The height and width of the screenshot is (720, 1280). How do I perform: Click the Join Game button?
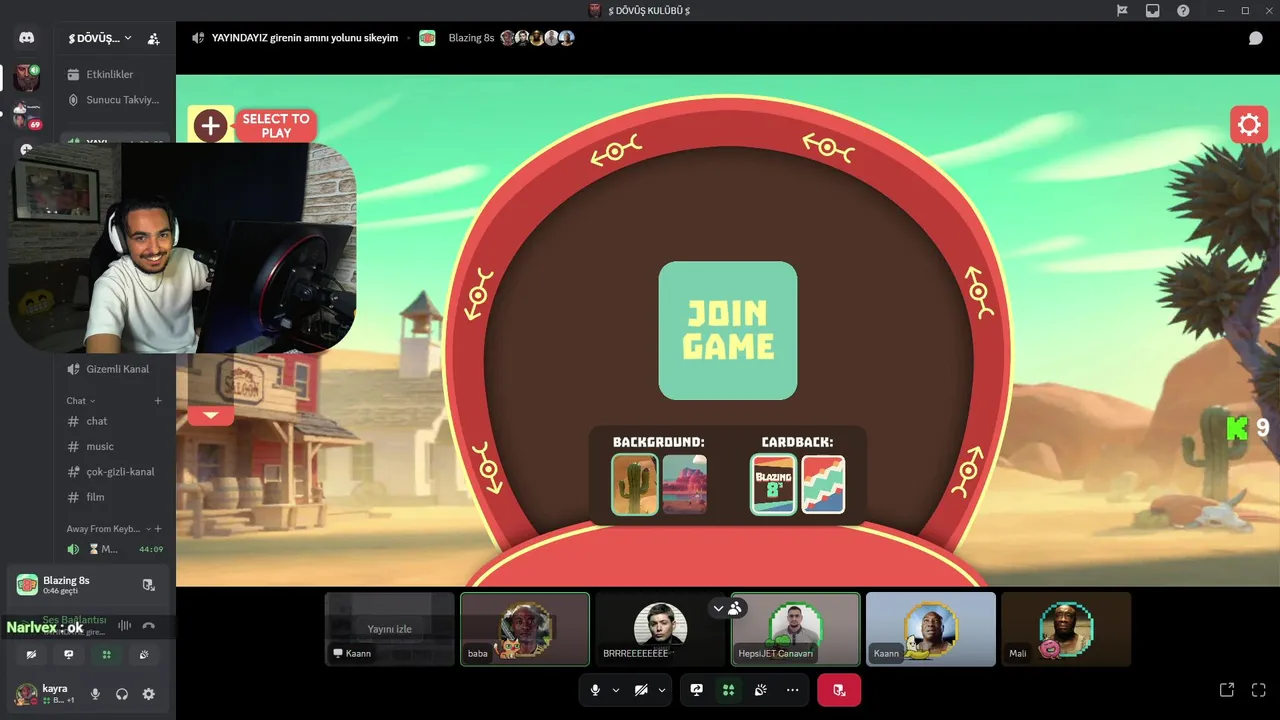(728, 331)
